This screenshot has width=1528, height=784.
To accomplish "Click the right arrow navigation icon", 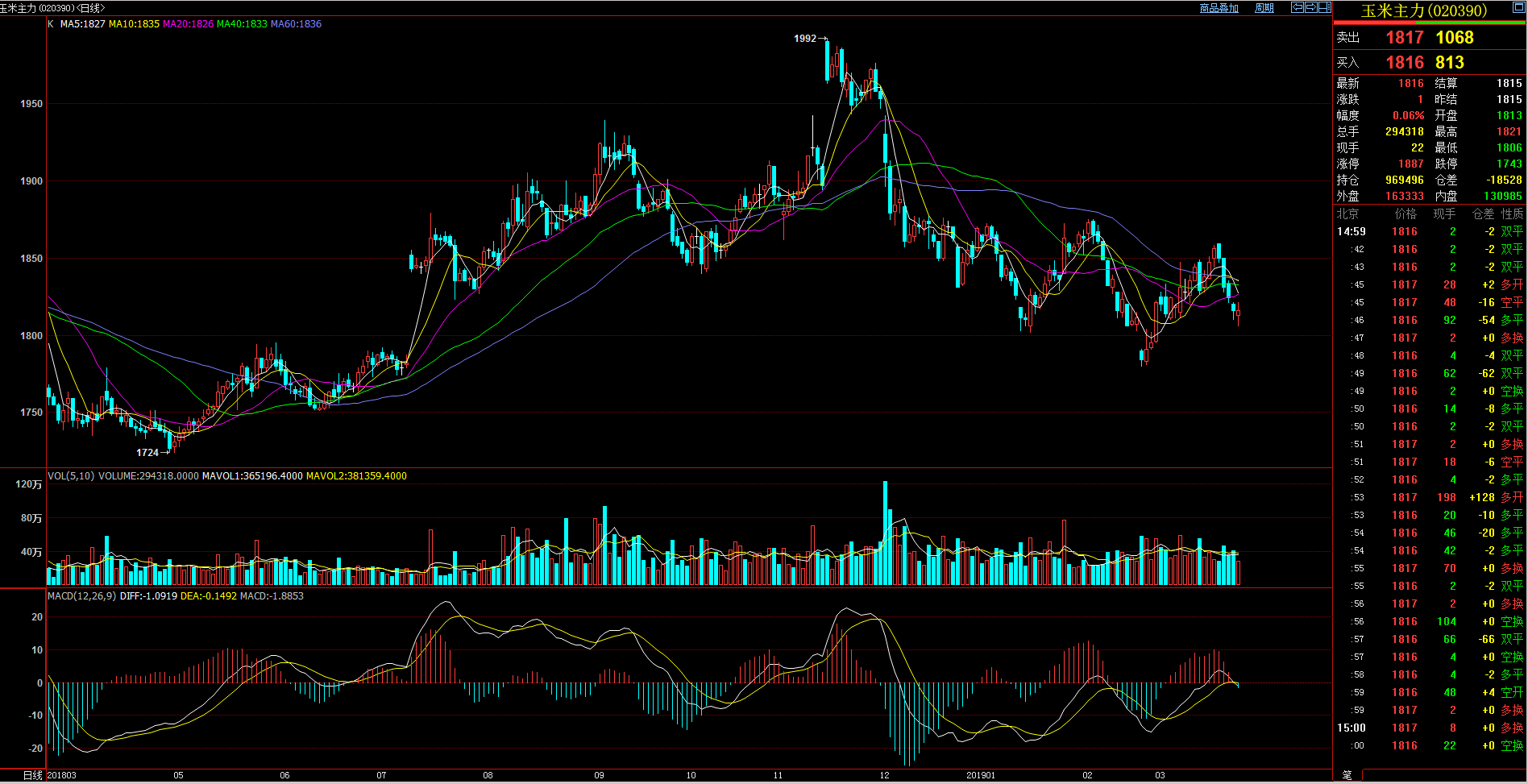I will click(x=1311, y=7).
